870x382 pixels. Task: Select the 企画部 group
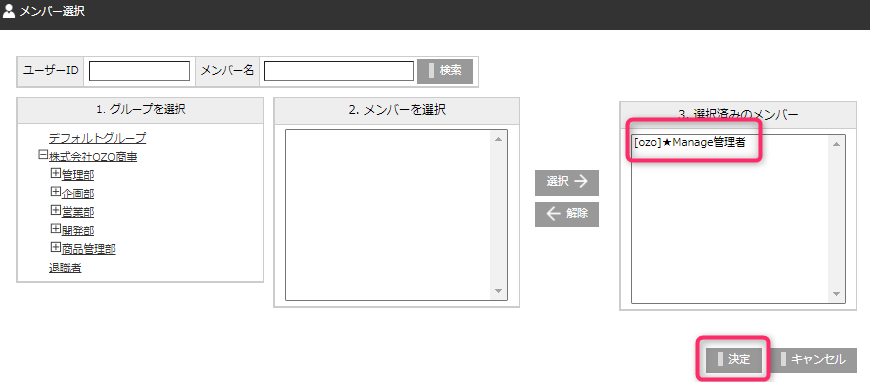point(78,194)
